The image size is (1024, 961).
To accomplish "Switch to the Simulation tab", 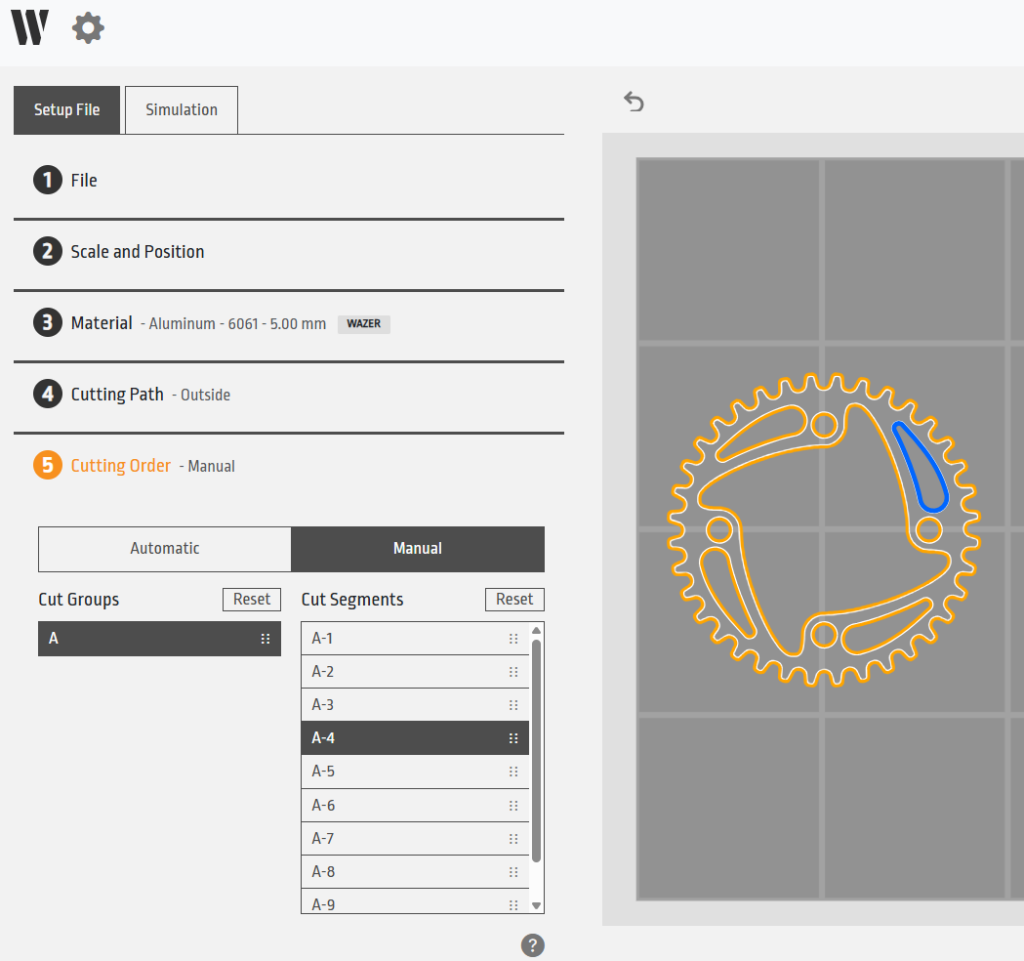I will (x=181, y=110).
